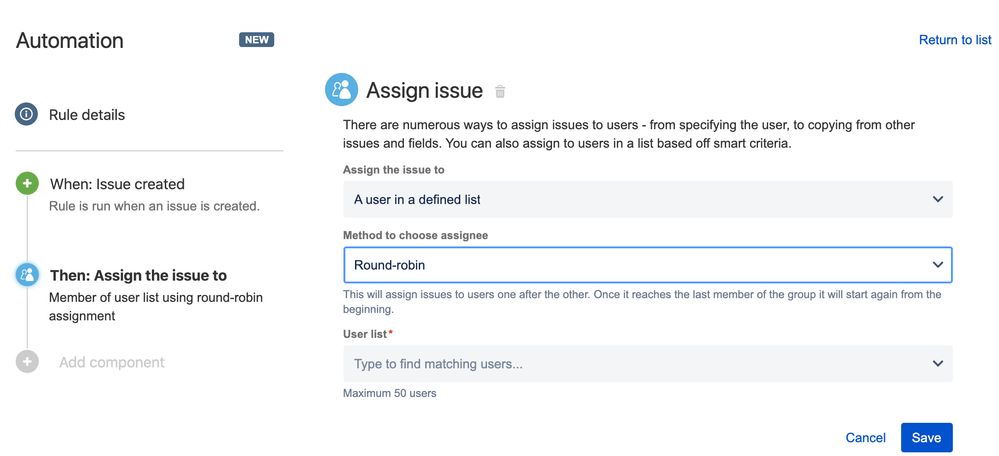Follow the Return to list link

tap(955, 40)
